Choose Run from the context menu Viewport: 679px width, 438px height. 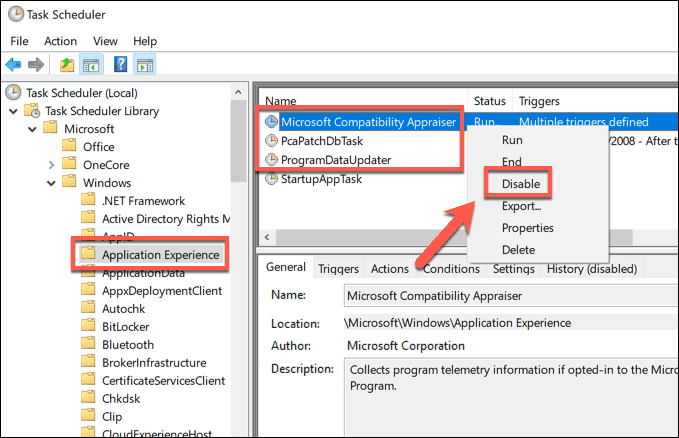(x=512, y=140)
